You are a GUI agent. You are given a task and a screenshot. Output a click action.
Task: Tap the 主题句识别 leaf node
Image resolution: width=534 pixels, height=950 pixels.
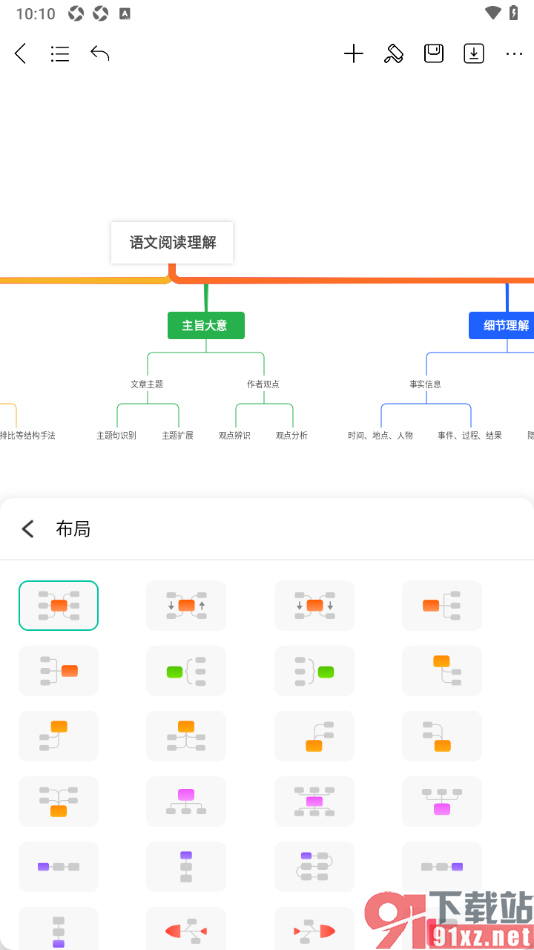tap(116, 435)
